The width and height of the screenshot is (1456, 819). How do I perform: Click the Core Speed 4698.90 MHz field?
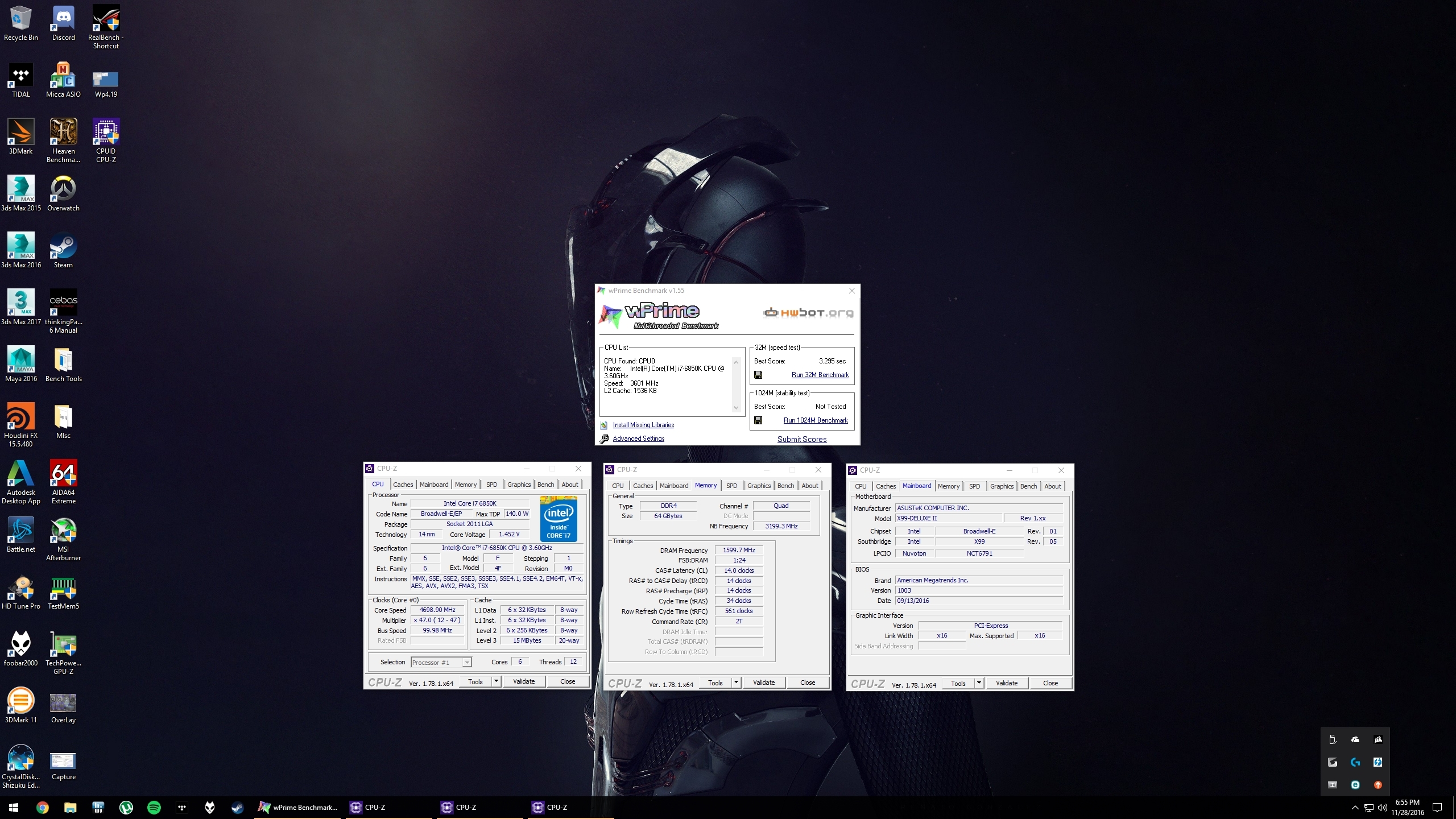(x=437, y=610)
